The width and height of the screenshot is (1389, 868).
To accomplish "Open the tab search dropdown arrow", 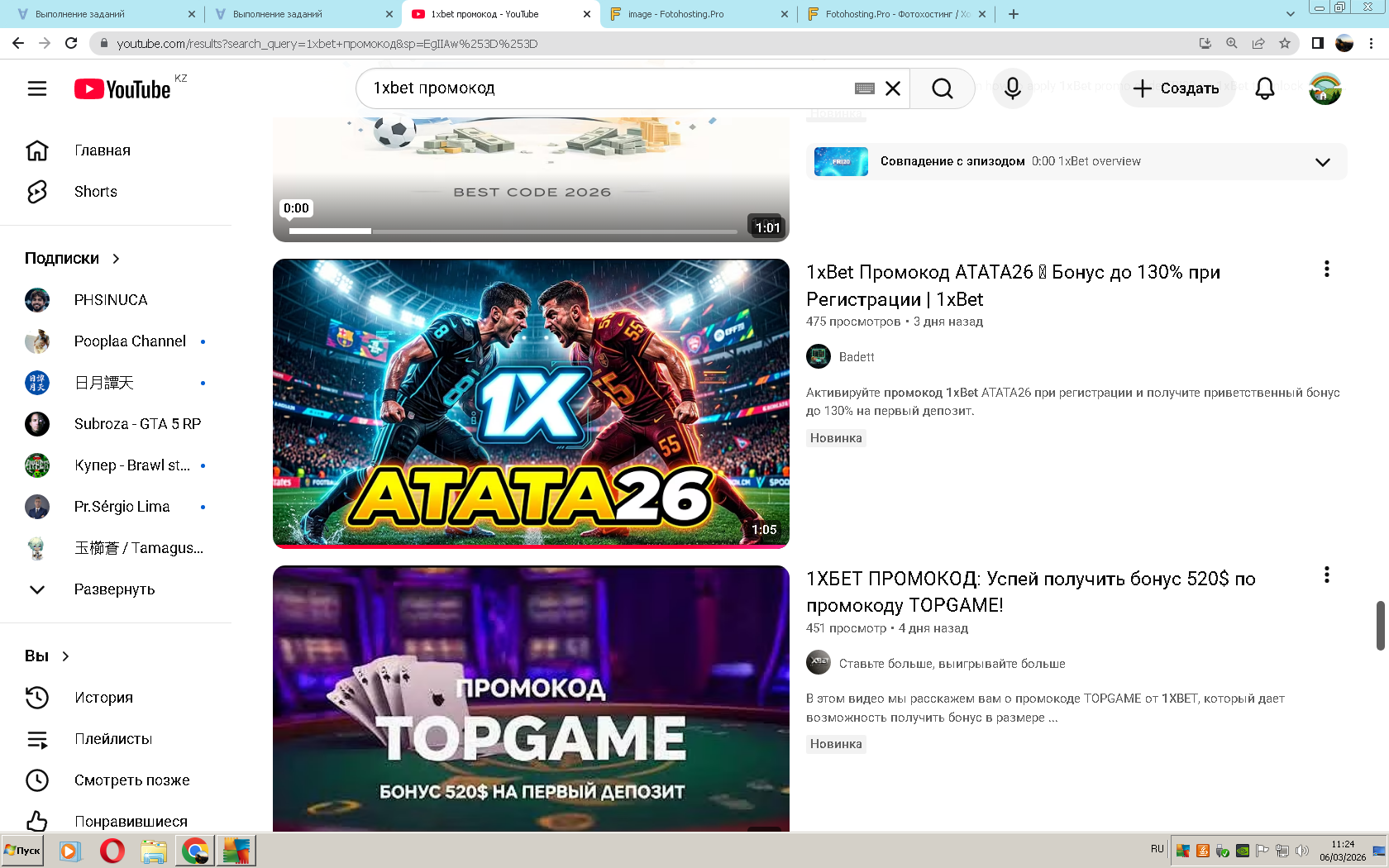I will (x=1290, y=14).
